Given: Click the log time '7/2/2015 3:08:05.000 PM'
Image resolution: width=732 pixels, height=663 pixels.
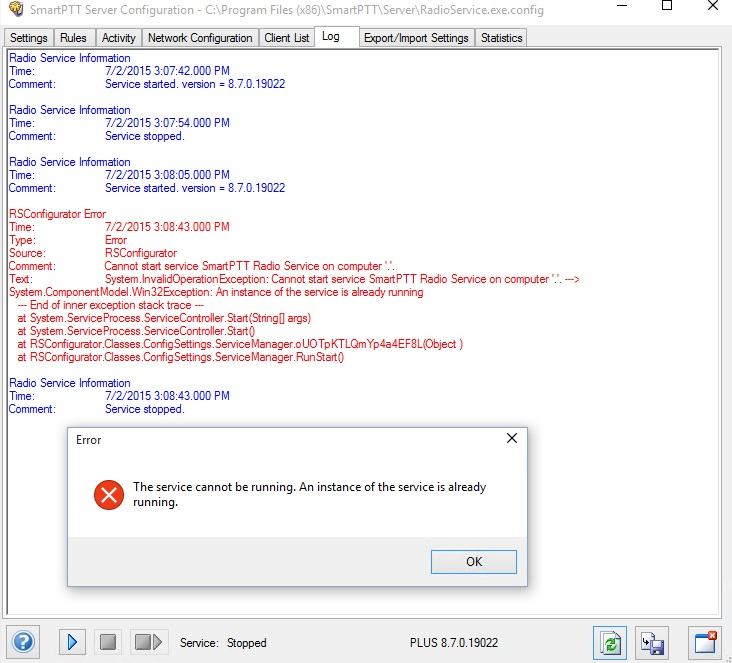Looking at the screenshot, I should click(167, 175).
